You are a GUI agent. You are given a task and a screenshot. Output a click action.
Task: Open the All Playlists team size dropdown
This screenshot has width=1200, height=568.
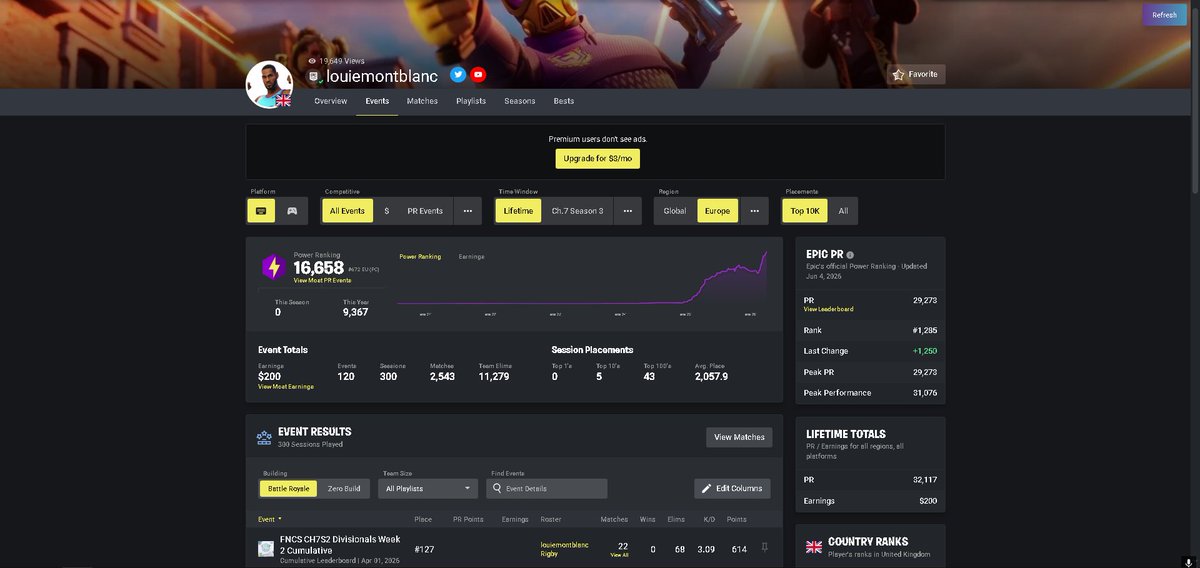(x=429, y=488)
